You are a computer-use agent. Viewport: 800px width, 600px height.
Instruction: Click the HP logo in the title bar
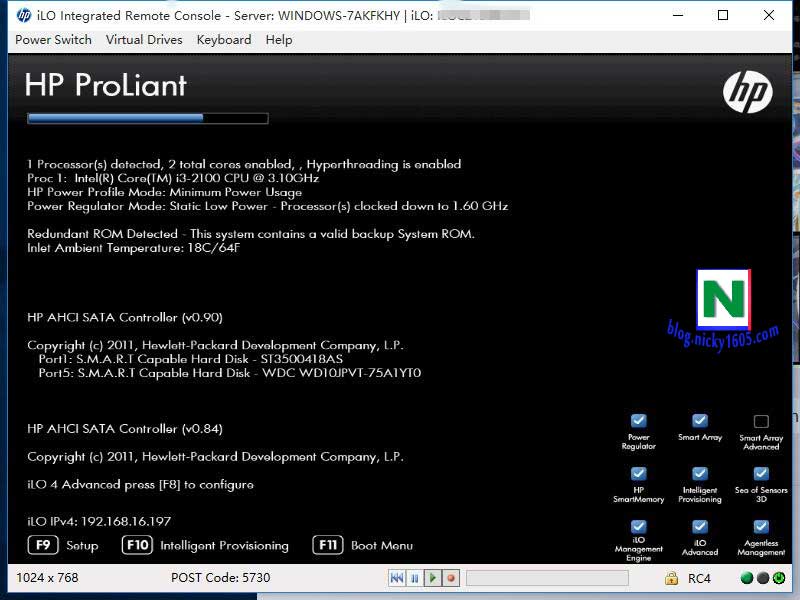coord(23,15)
